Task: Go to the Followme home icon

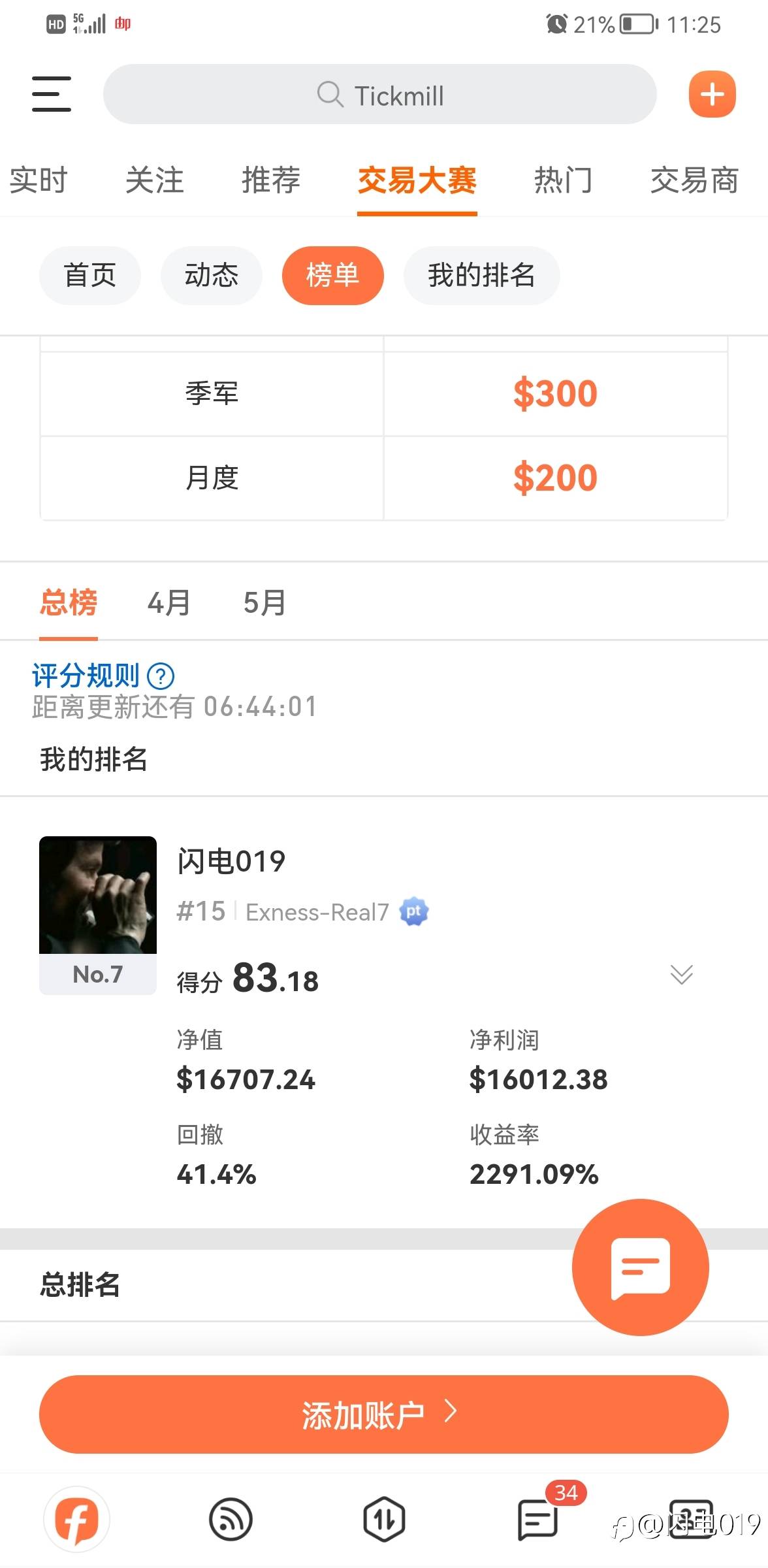Action: (x=77, y=1520)
